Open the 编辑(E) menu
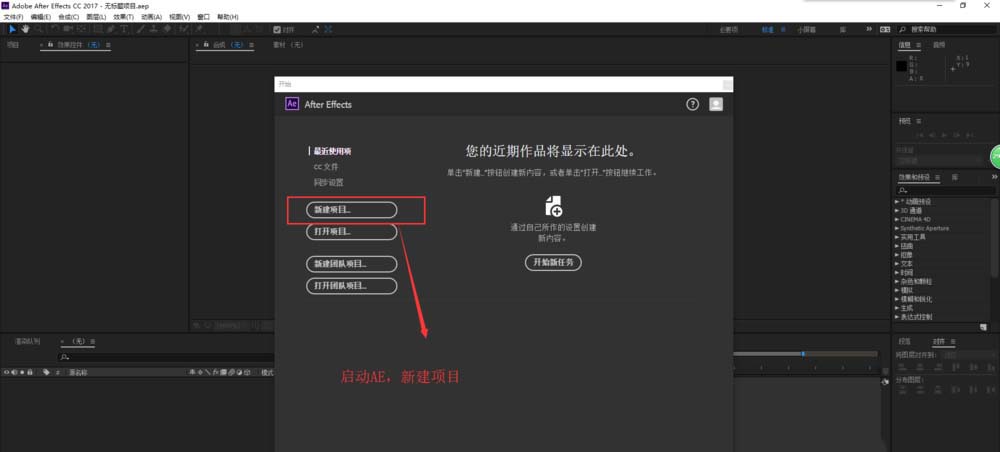This screenshot has width=1000, height=452. (40, 17)
